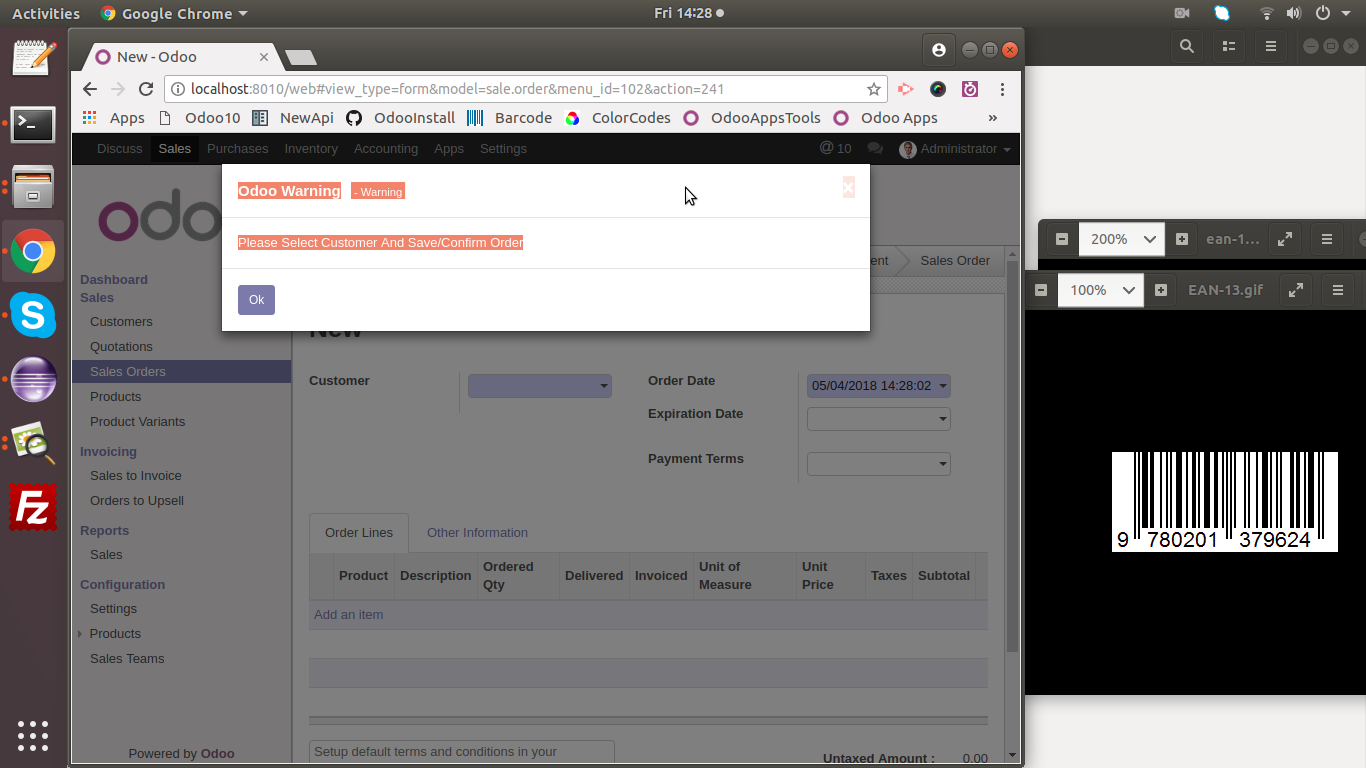
Task: Open the Administrator user menu
Action: click(x=955, y=149)
